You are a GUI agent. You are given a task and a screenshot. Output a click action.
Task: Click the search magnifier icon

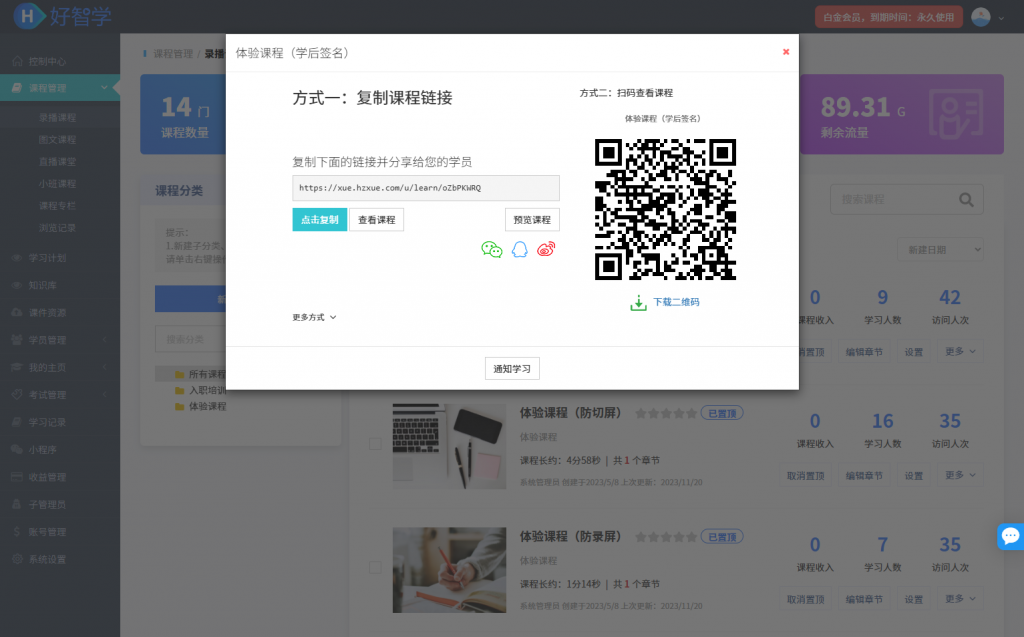point(966,200)
